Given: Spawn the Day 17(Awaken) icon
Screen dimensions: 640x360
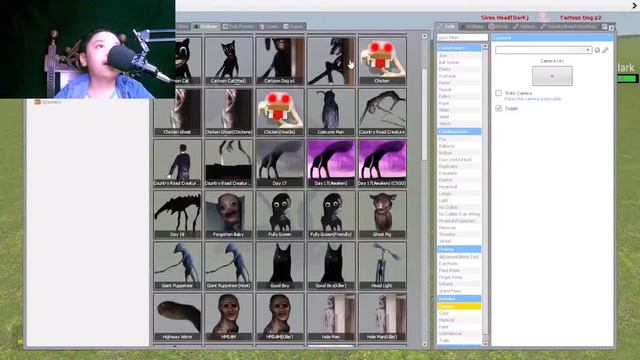Looking at the screenshot, I should (x=331, y=163).
